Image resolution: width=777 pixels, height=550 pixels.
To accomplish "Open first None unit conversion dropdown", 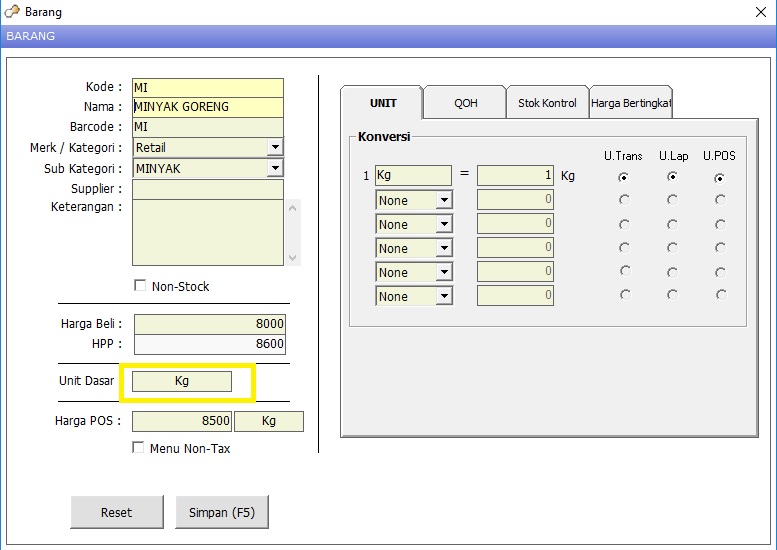I will coord(444,200).
